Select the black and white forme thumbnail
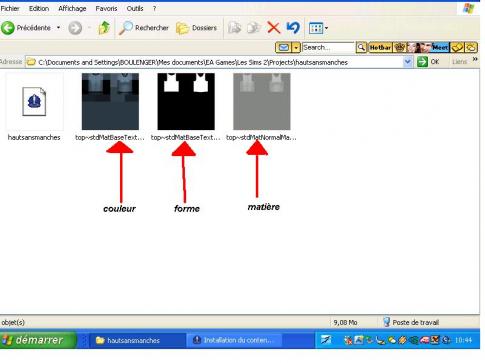 pyautogui.click(x=186, y=102)
